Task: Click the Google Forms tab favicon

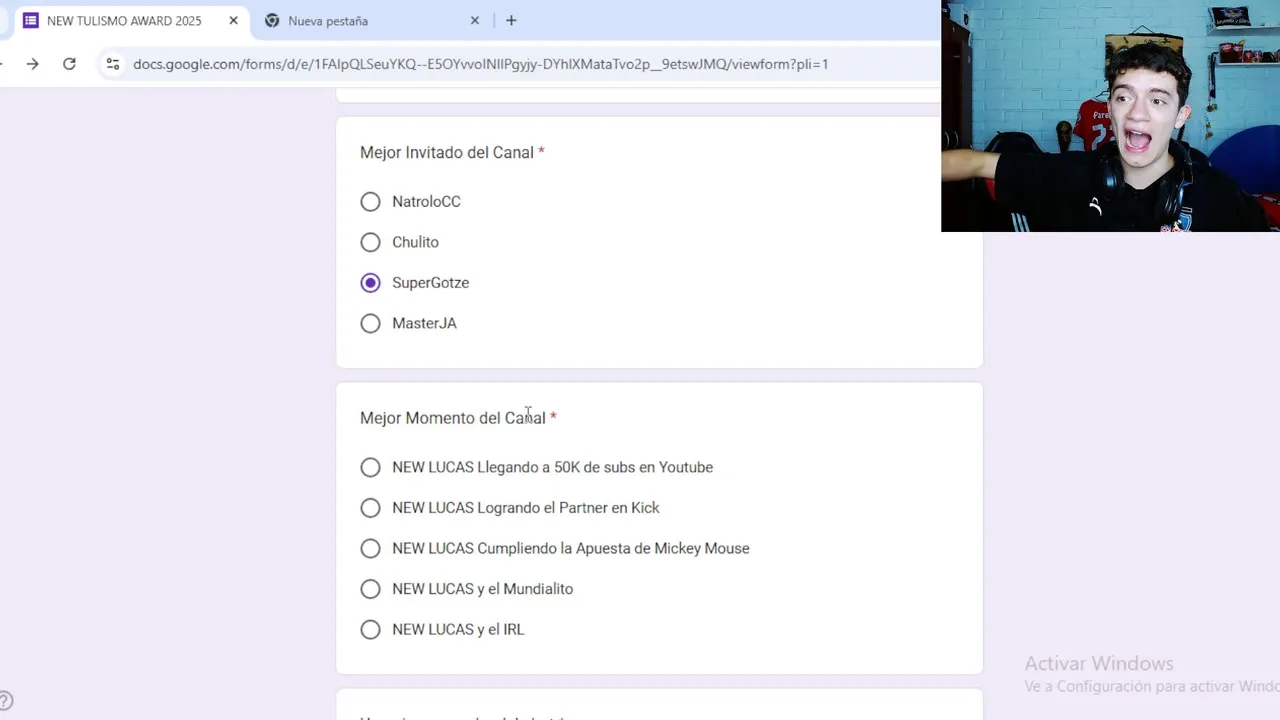Action: coord(31,20)
